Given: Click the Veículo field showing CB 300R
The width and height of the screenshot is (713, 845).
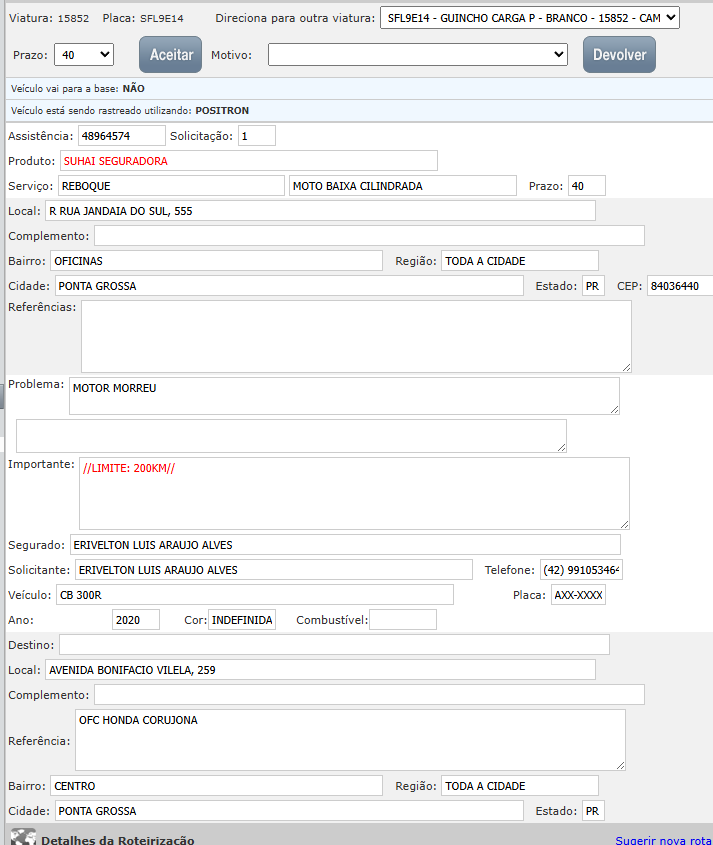Looking at the screenshot, I should click(254, 595).
